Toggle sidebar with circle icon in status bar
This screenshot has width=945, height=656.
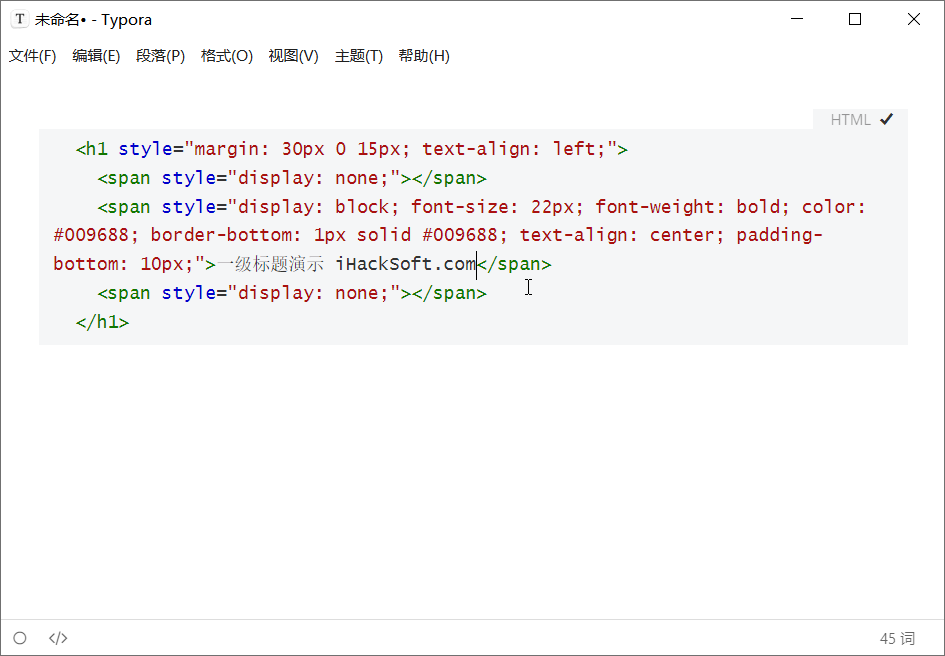(x=20, y=638)
